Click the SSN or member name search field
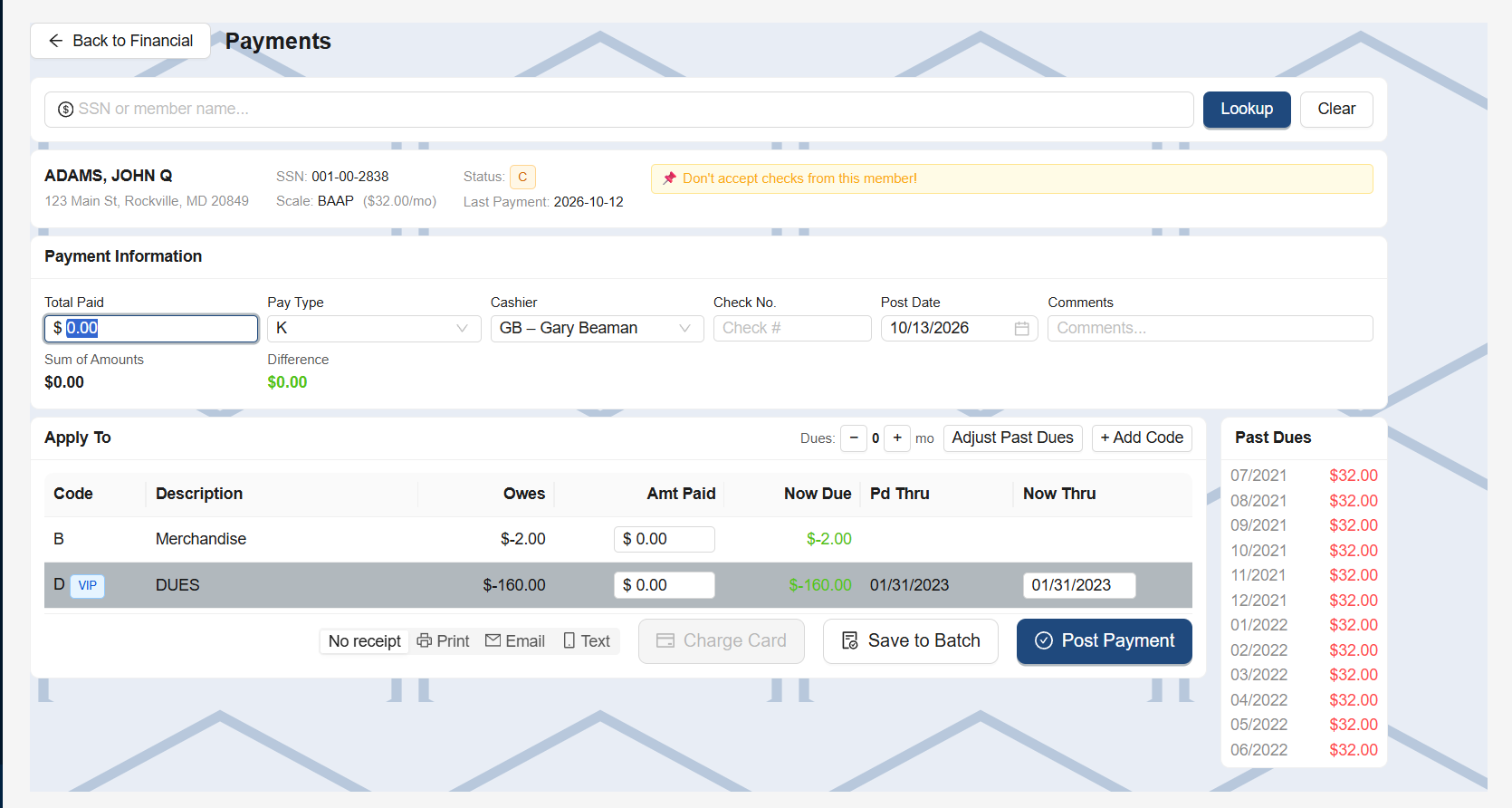The height and width of the screenshot is (808, 1512). 618,110
